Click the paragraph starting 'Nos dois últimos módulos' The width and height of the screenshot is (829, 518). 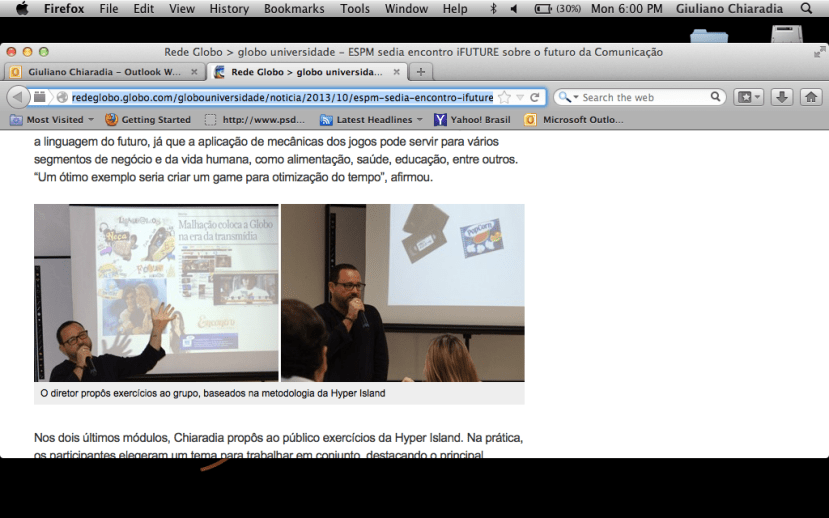point(278,446)
